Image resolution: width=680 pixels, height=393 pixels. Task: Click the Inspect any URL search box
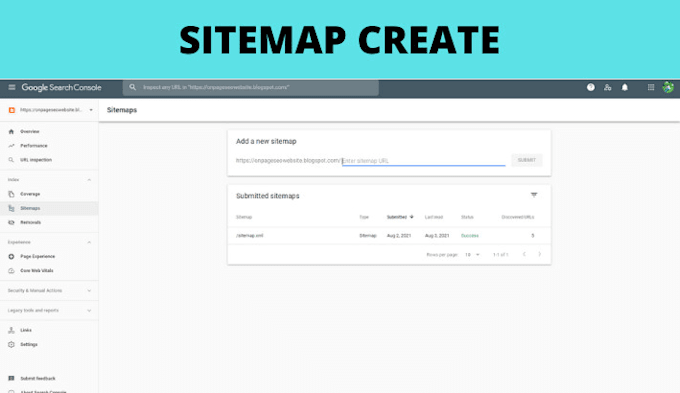251,87
